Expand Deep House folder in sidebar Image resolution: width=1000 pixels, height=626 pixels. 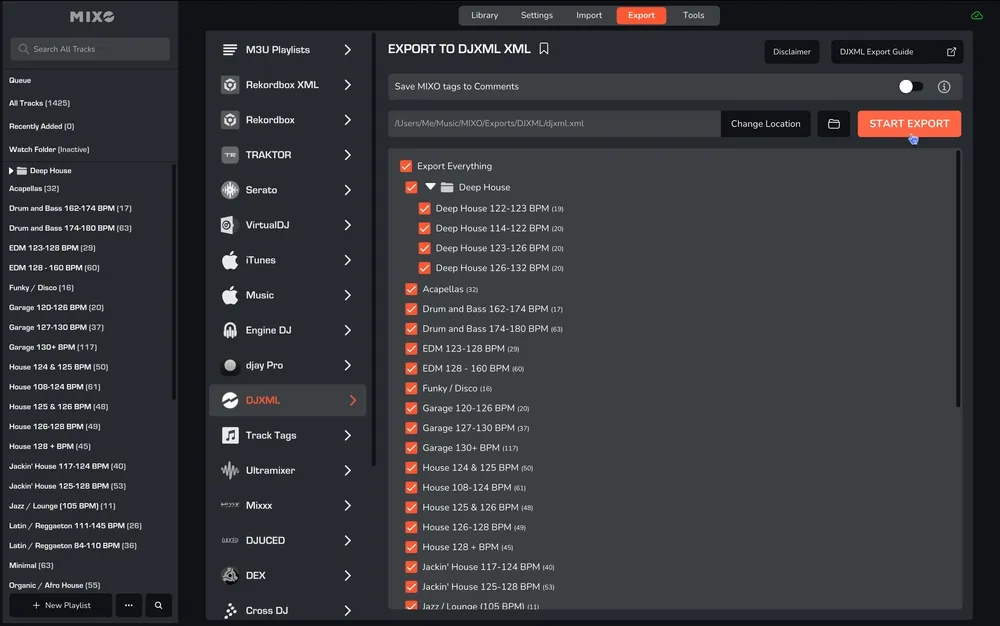pos(11,171)
